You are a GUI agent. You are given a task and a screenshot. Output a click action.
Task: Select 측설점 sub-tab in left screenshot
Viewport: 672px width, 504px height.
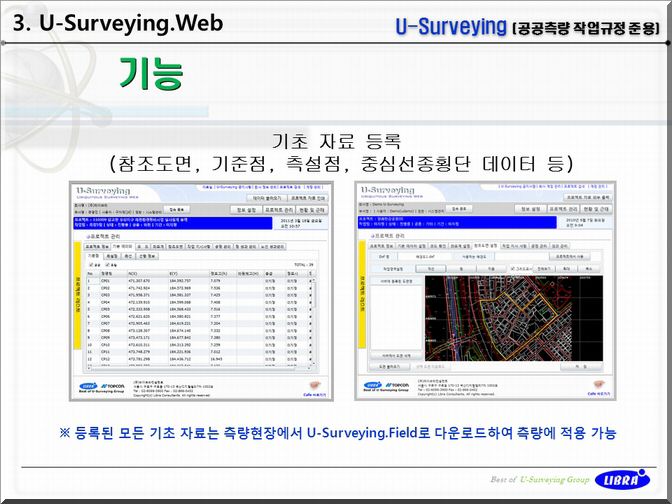click(112, 256)
